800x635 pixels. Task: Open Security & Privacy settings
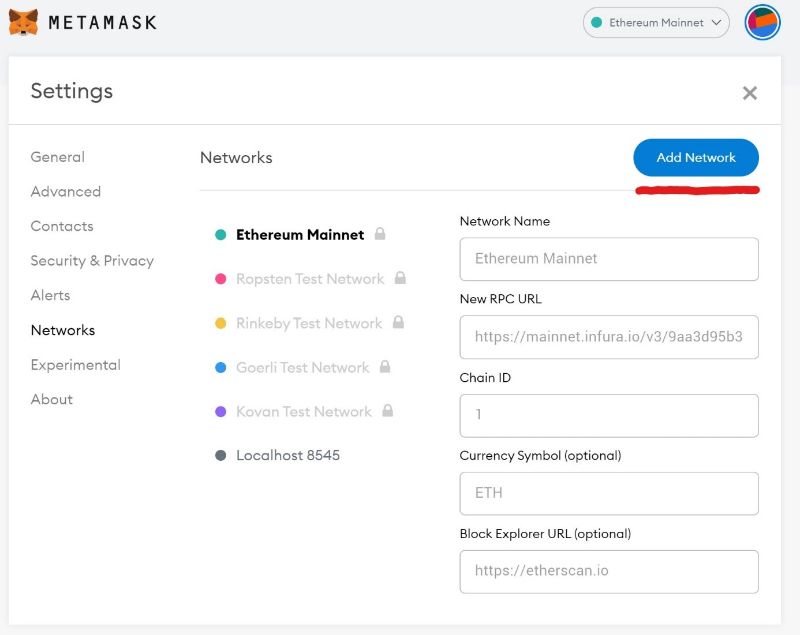(92, 261)
